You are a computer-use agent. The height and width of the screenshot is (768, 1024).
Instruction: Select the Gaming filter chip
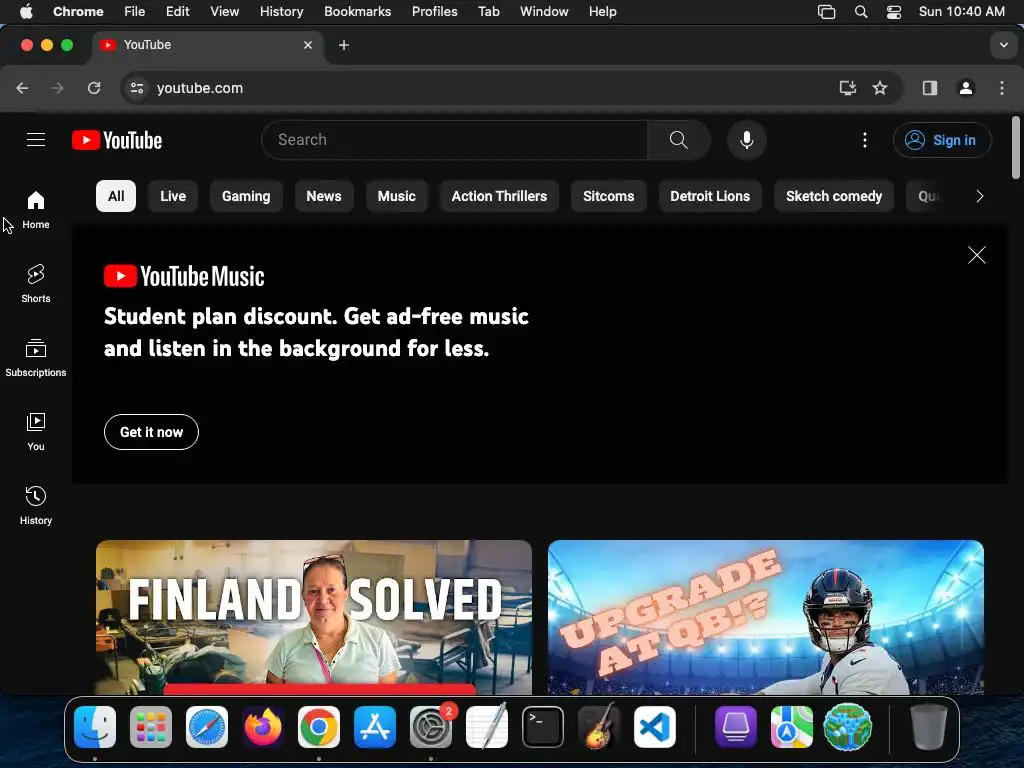tap(246, 196)
